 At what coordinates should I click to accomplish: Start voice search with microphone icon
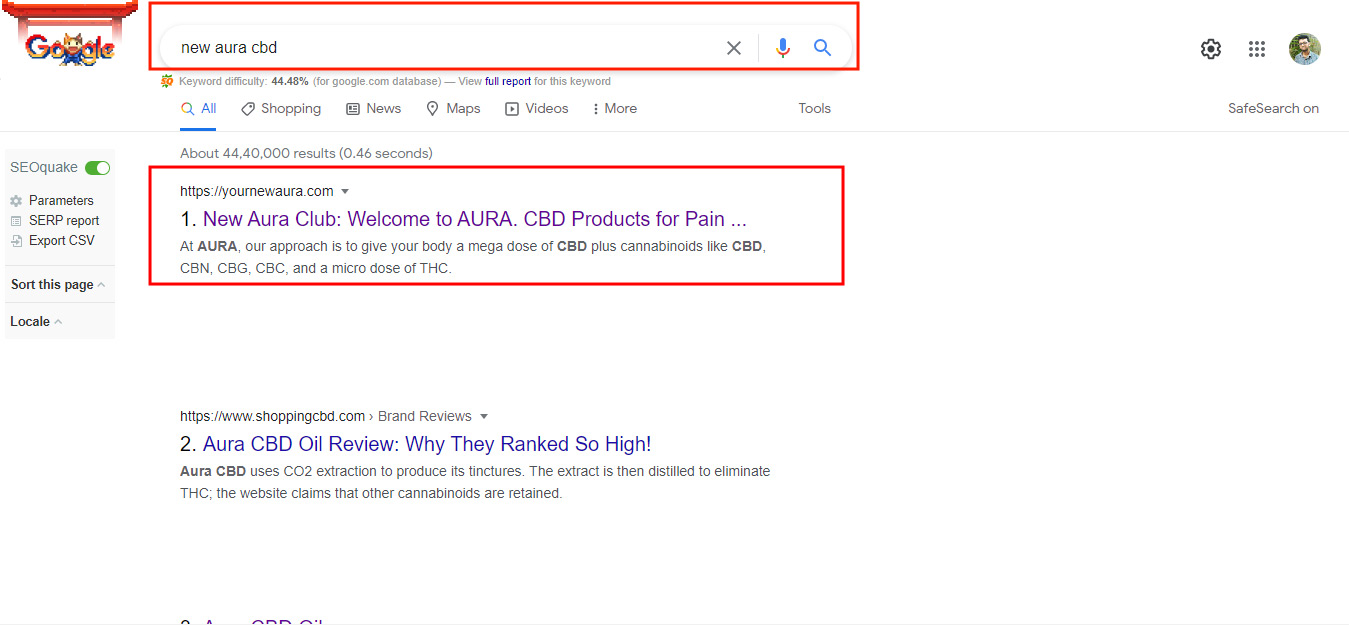783,48
